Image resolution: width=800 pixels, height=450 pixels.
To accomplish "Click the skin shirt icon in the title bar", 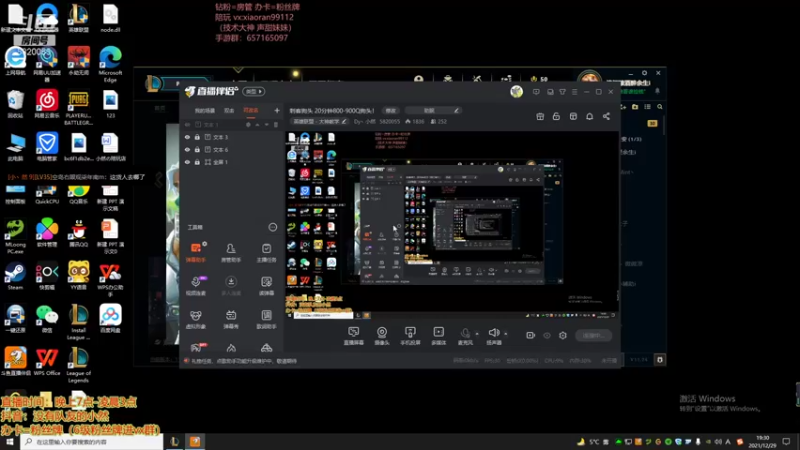I will tap(562, 92).
